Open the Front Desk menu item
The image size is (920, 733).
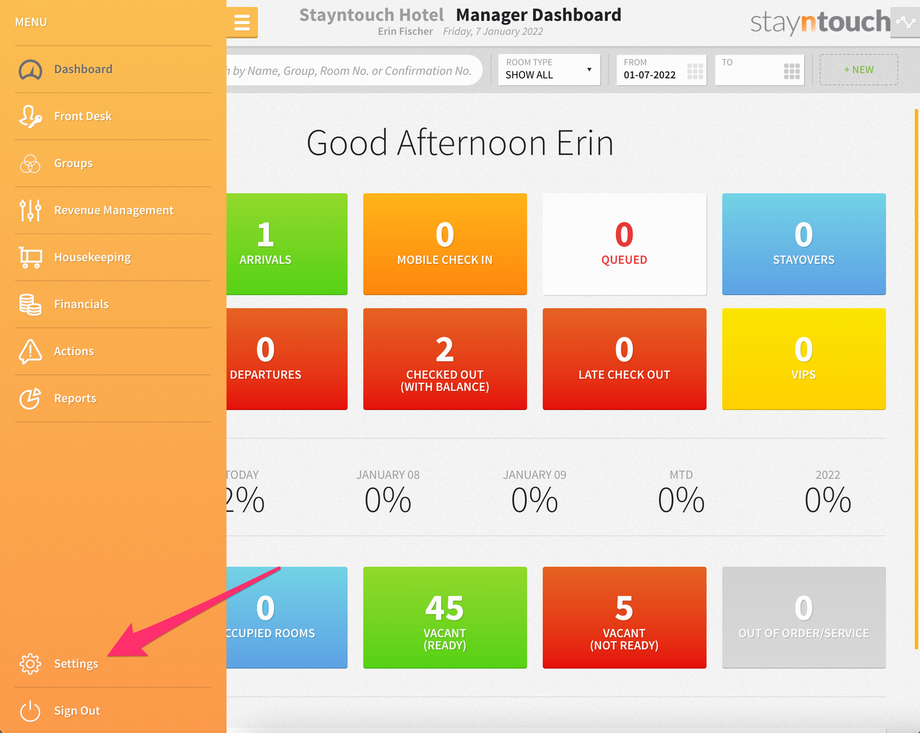[83, 116]
